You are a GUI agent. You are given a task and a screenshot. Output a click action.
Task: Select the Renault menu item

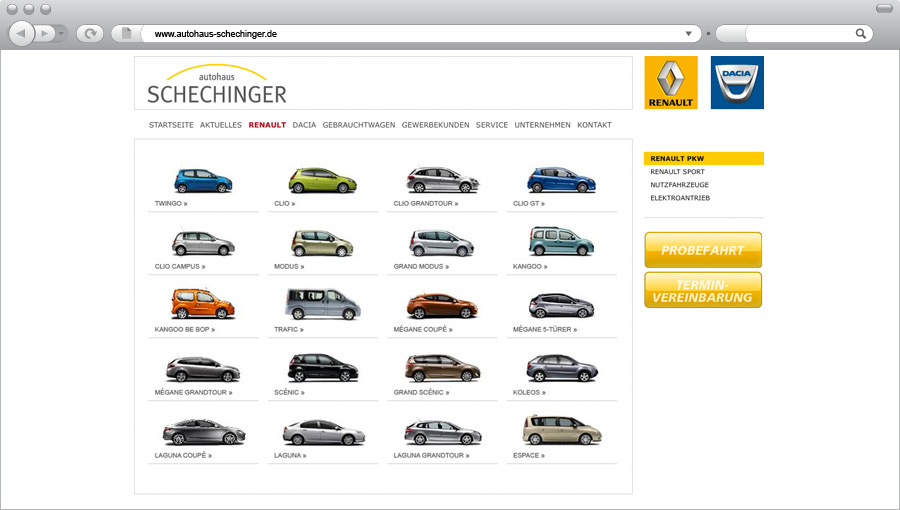pyautogui.click(x=267, y=124)
